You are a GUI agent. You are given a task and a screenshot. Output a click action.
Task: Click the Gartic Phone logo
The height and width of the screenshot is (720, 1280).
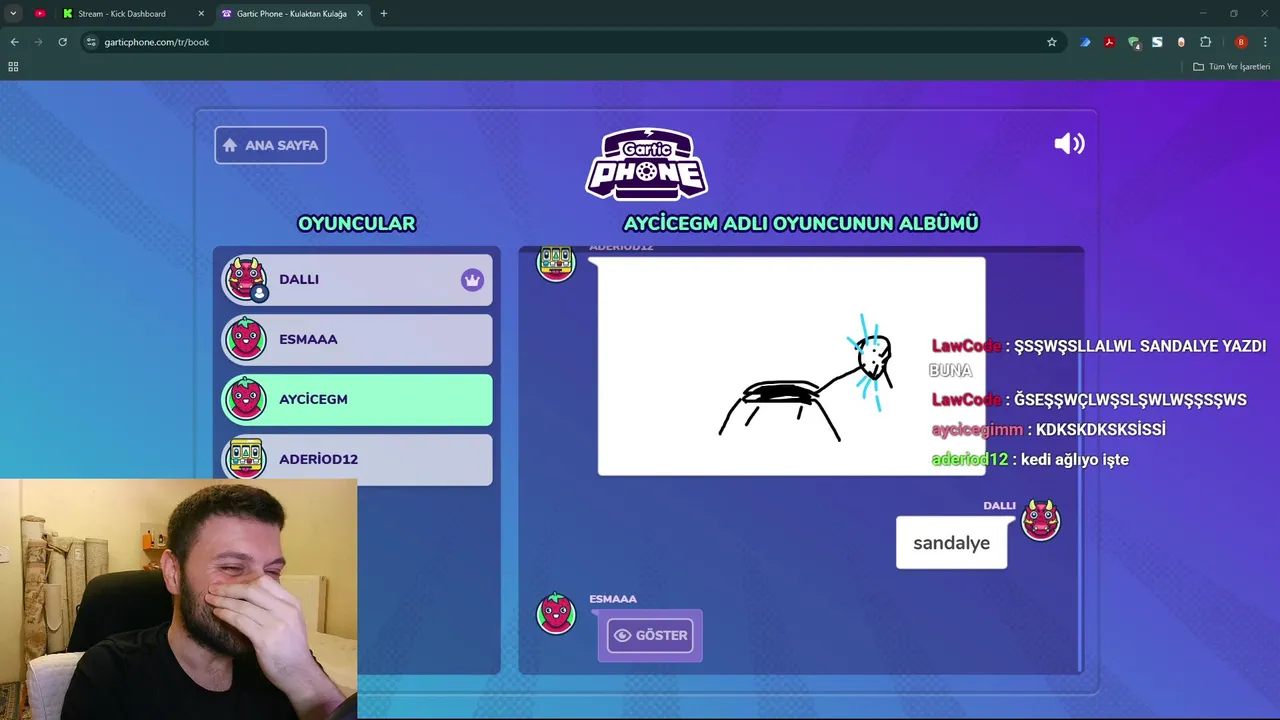[647, 163]
